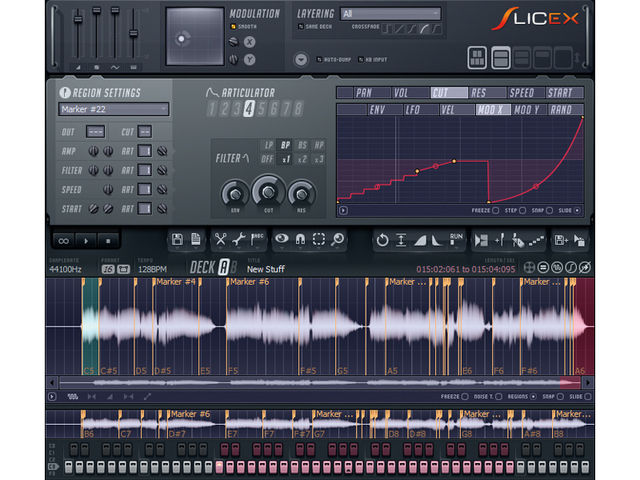Image resolution: width=640 pixels, height=480 pixels.
Task: Open the Layering All dropdown
Action: [x=391, y=14]
